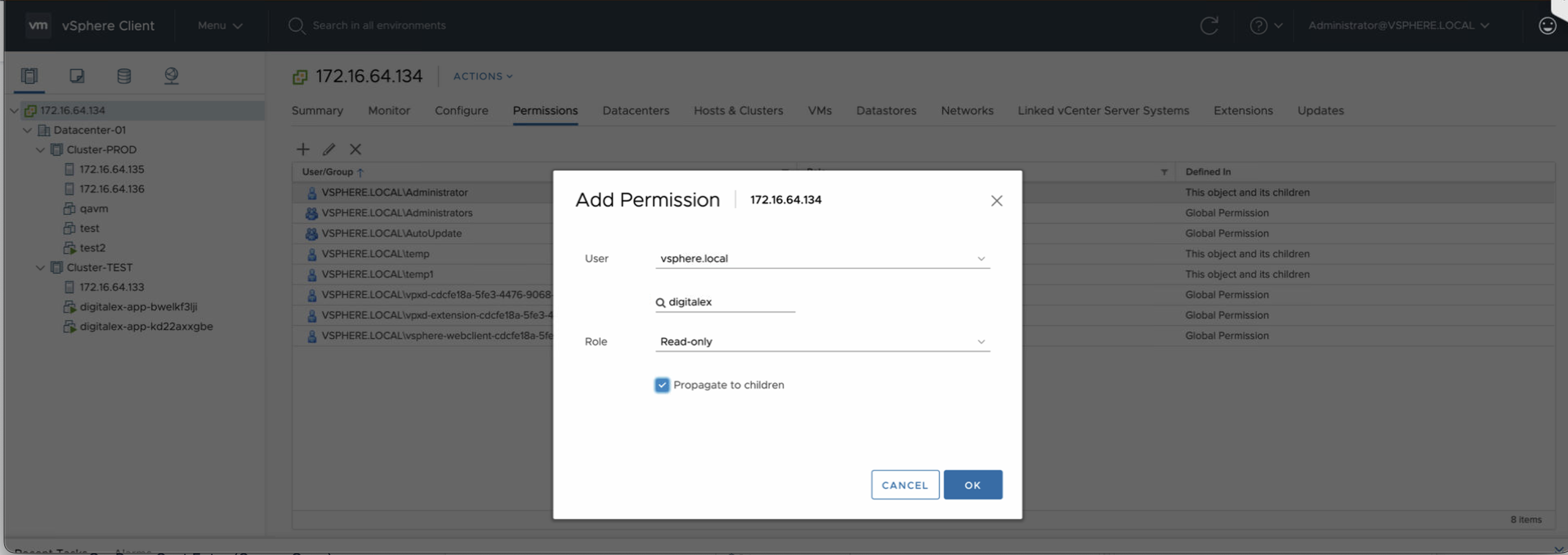
Task: Collapse the Cluster-PROD tree node
Action: [x=40, y=150]
